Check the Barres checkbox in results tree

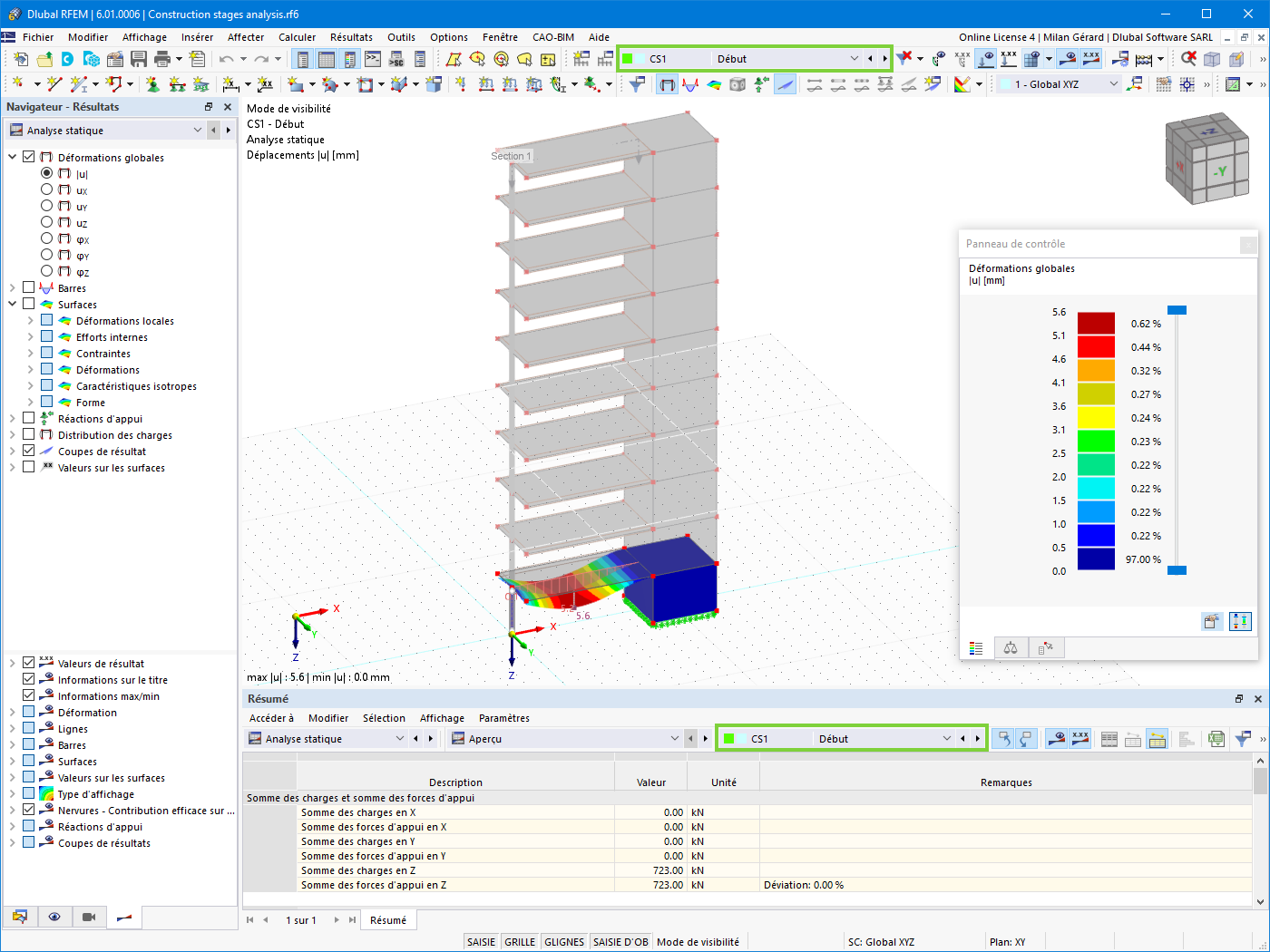click(29, 287)
